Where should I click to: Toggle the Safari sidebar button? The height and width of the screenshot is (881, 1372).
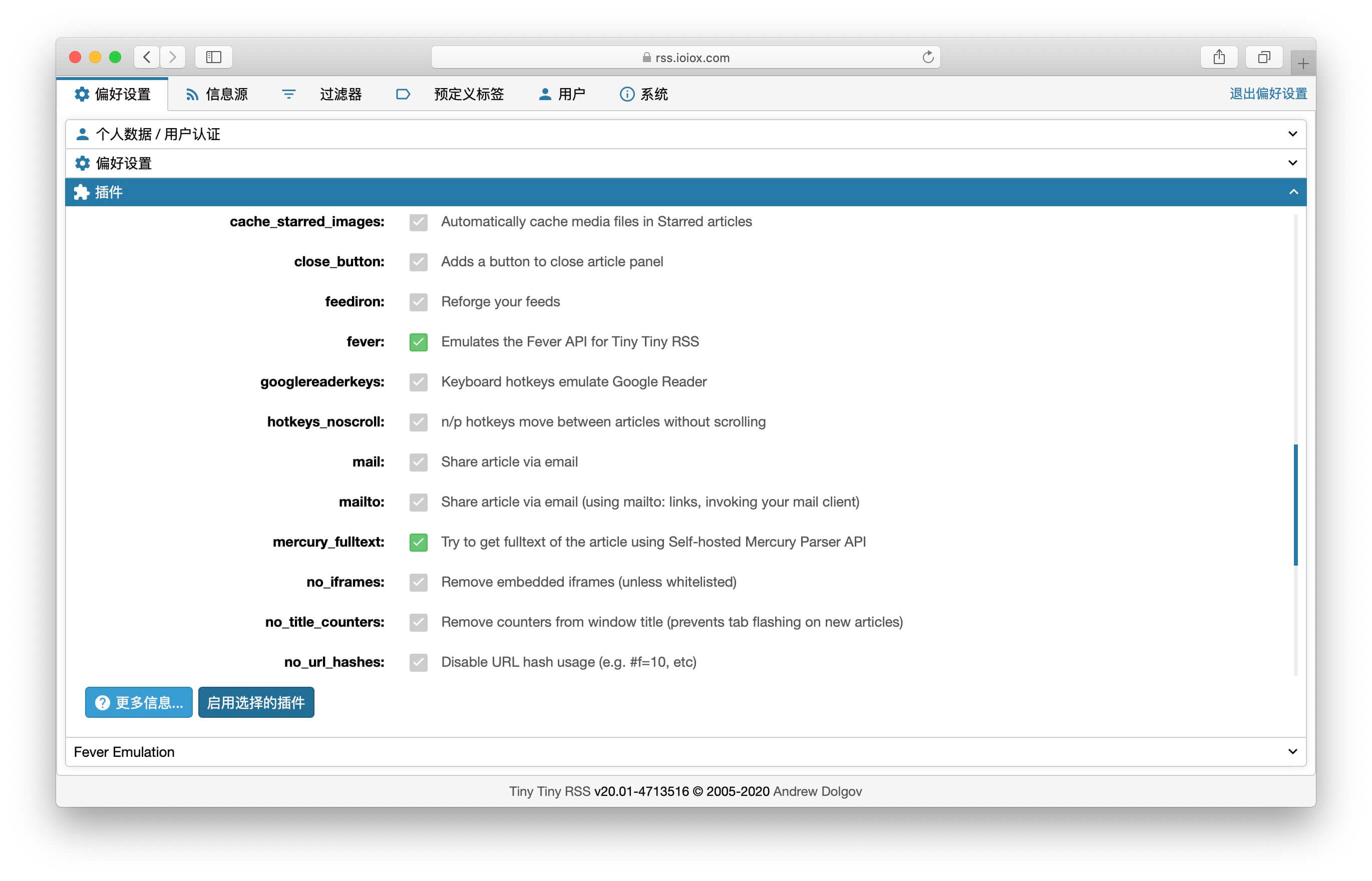(213, 57)
